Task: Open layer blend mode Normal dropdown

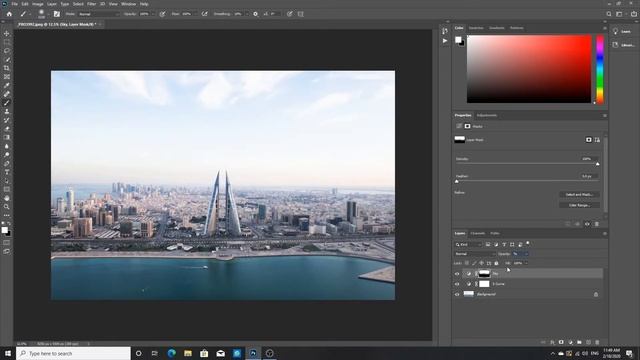Action: (x=475, y=254)
